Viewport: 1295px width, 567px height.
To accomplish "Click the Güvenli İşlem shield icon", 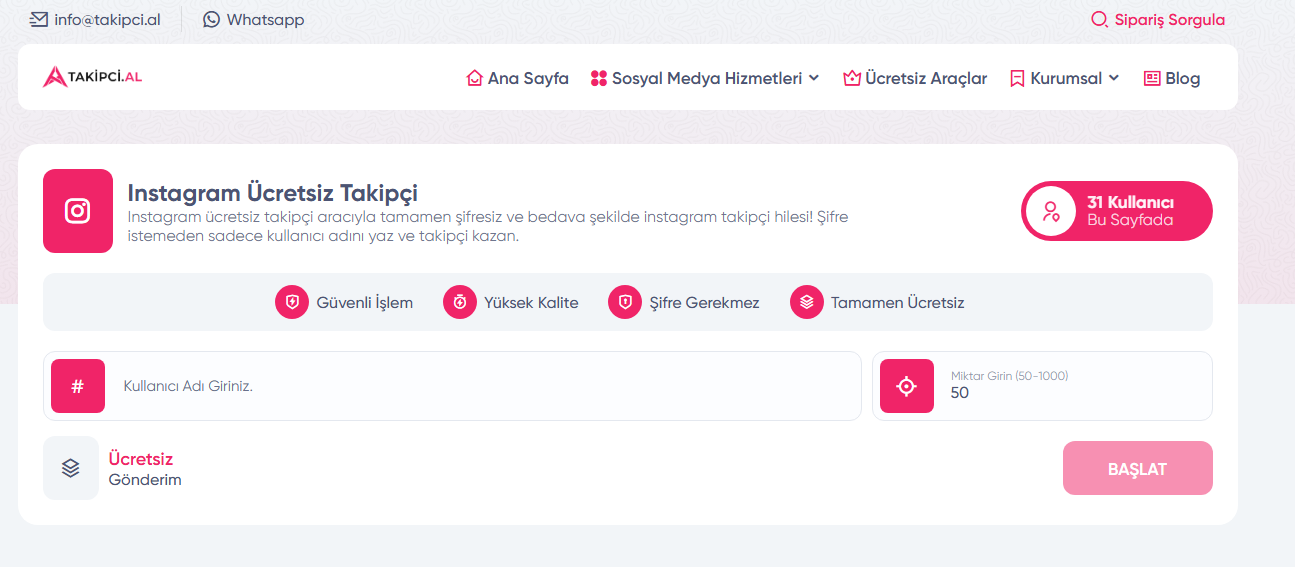I will [292, 302].
